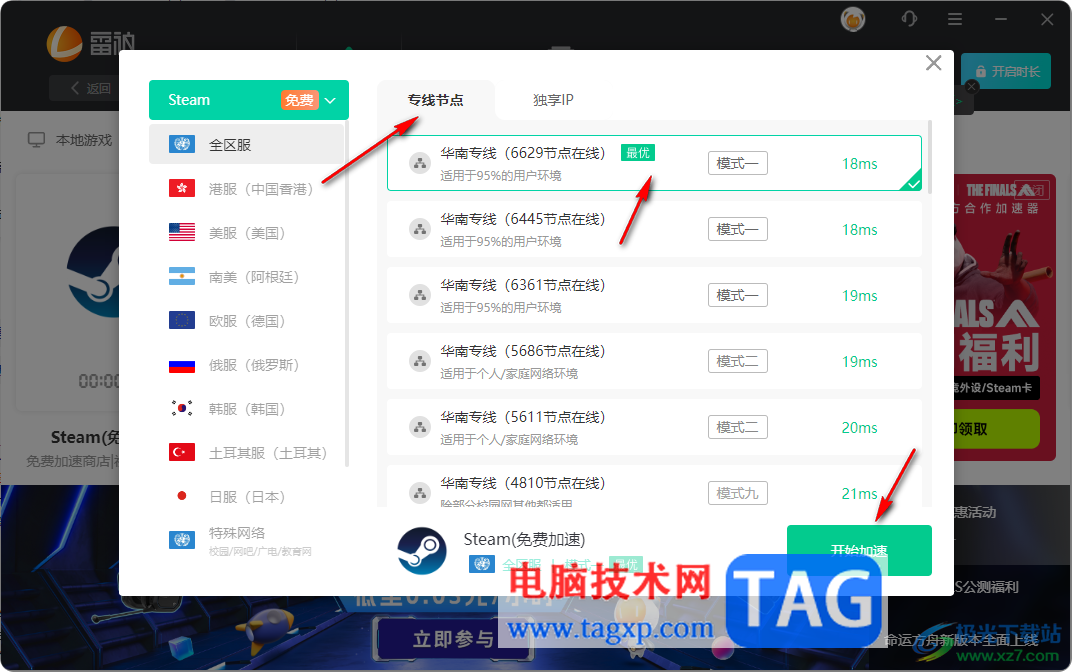Close the node selection dialog
Image resolution: width=1072 pixels, height=672 pixels.
coord(933,63)
